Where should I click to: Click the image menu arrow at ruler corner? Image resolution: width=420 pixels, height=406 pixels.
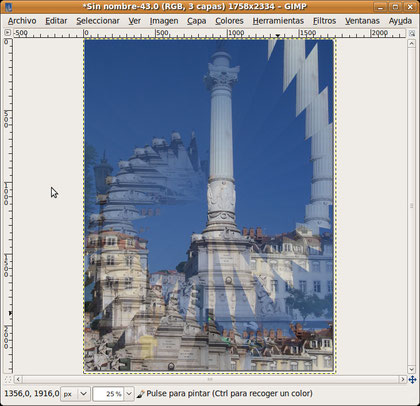(7, 33)
